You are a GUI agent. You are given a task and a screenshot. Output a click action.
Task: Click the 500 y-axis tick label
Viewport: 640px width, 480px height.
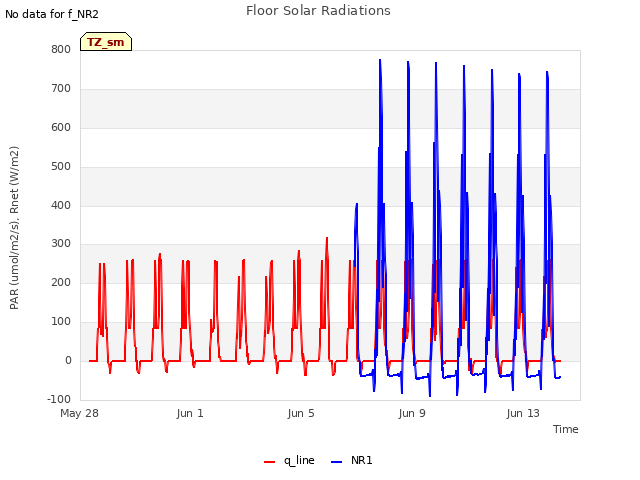coord(61,167)
